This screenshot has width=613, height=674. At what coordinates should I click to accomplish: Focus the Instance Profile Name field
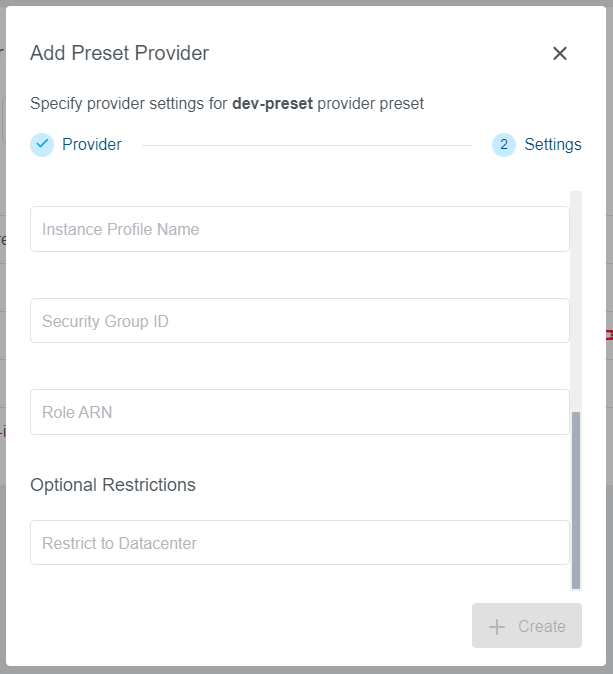[300, 229]
